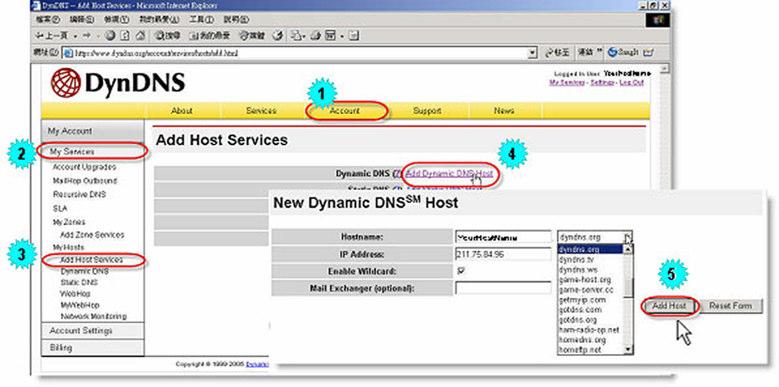Image resolution: width=779 pixels, height=387 pixels.
Task: Open Dynamic DNS in sidebar
Action: 84,272
